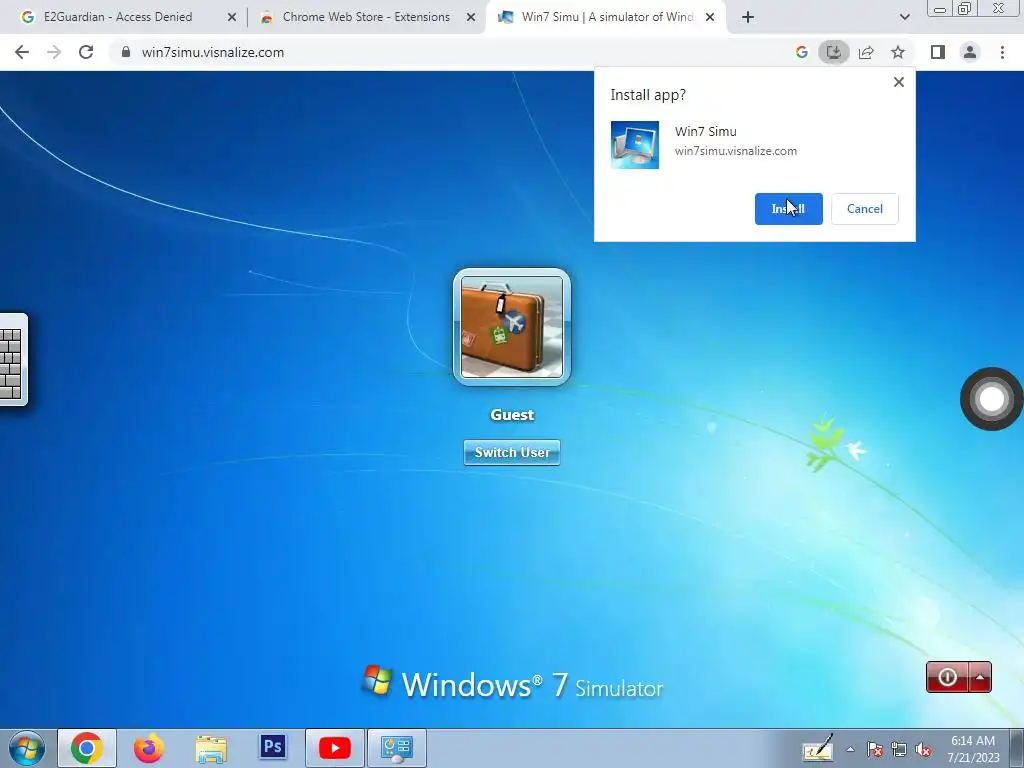Viewport: 1024px width, 768px height.
Task: Open the tab search dropdown
Action: tap(904, 18)
